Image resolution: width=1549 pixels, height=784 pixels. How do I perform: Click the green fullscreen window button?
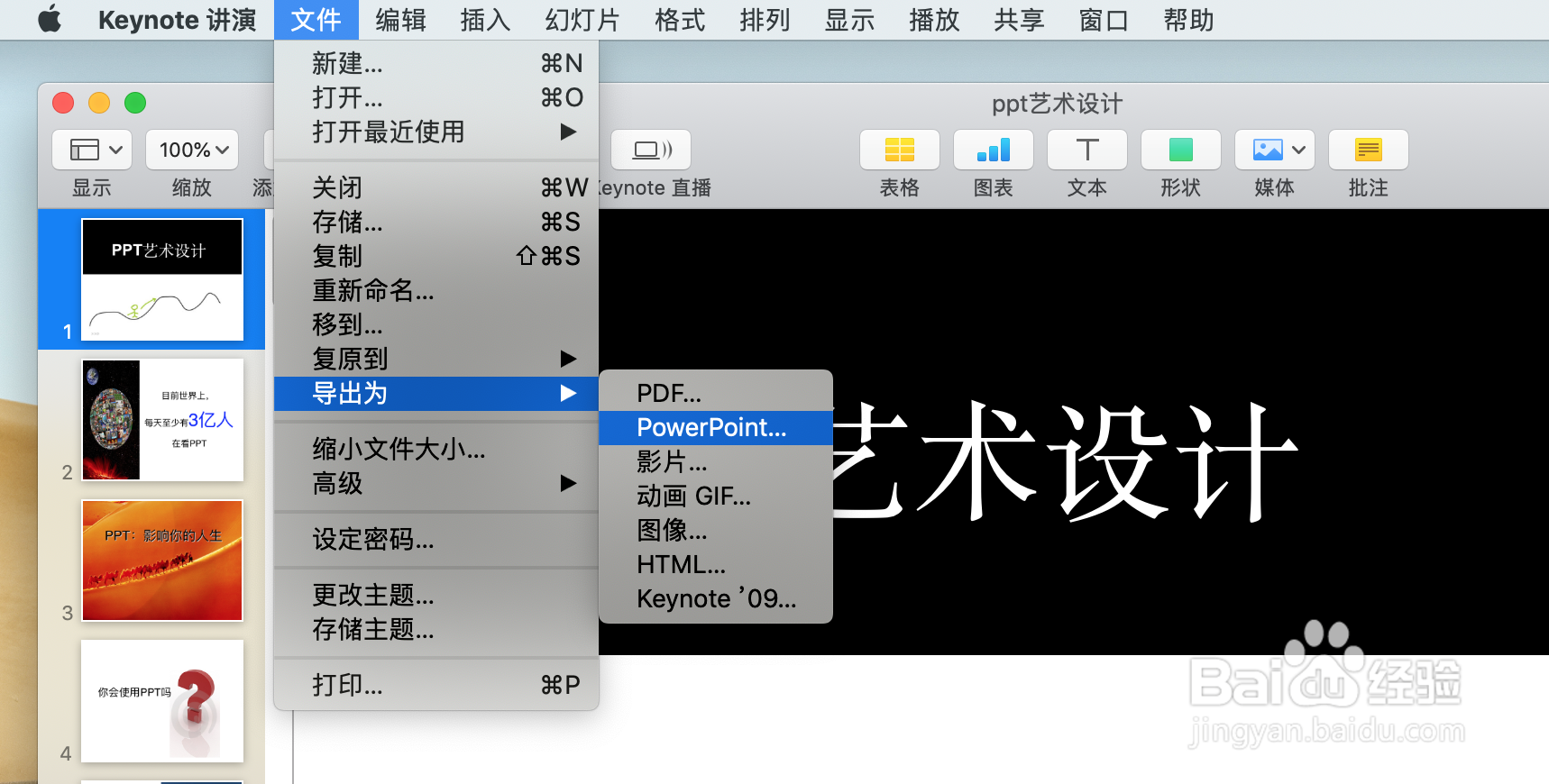coord(135,103)
